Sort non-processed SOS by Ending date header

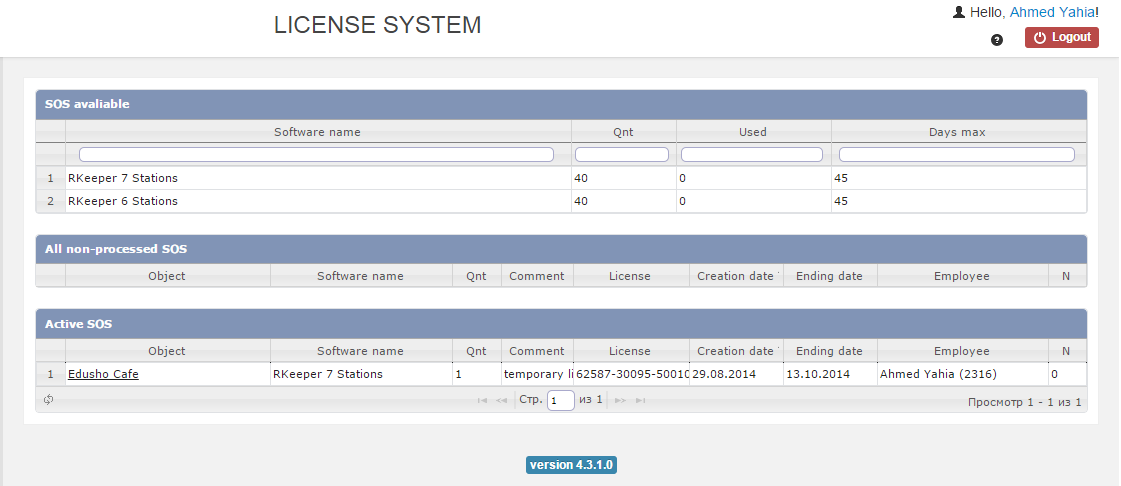pyautogui.click(x=829, y=276)
